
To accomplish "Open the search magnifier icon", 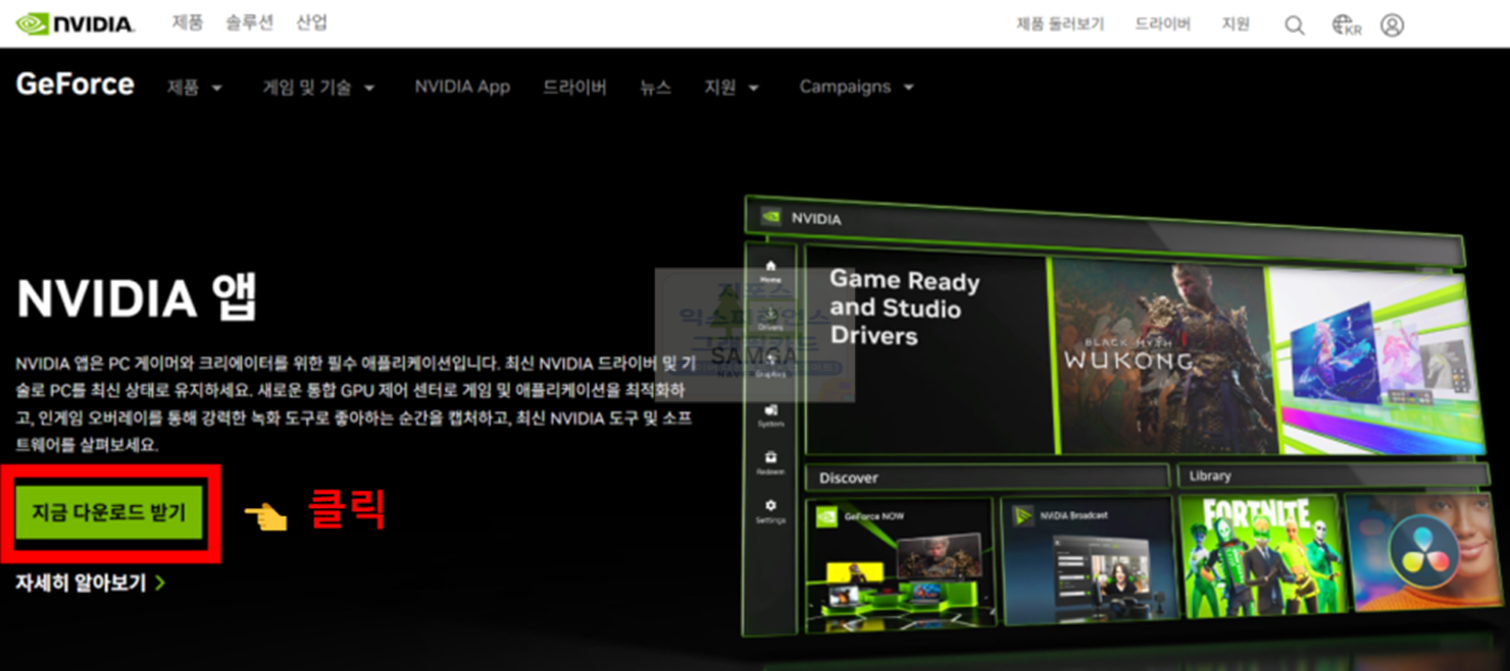I will click(x=1294, y=25).
